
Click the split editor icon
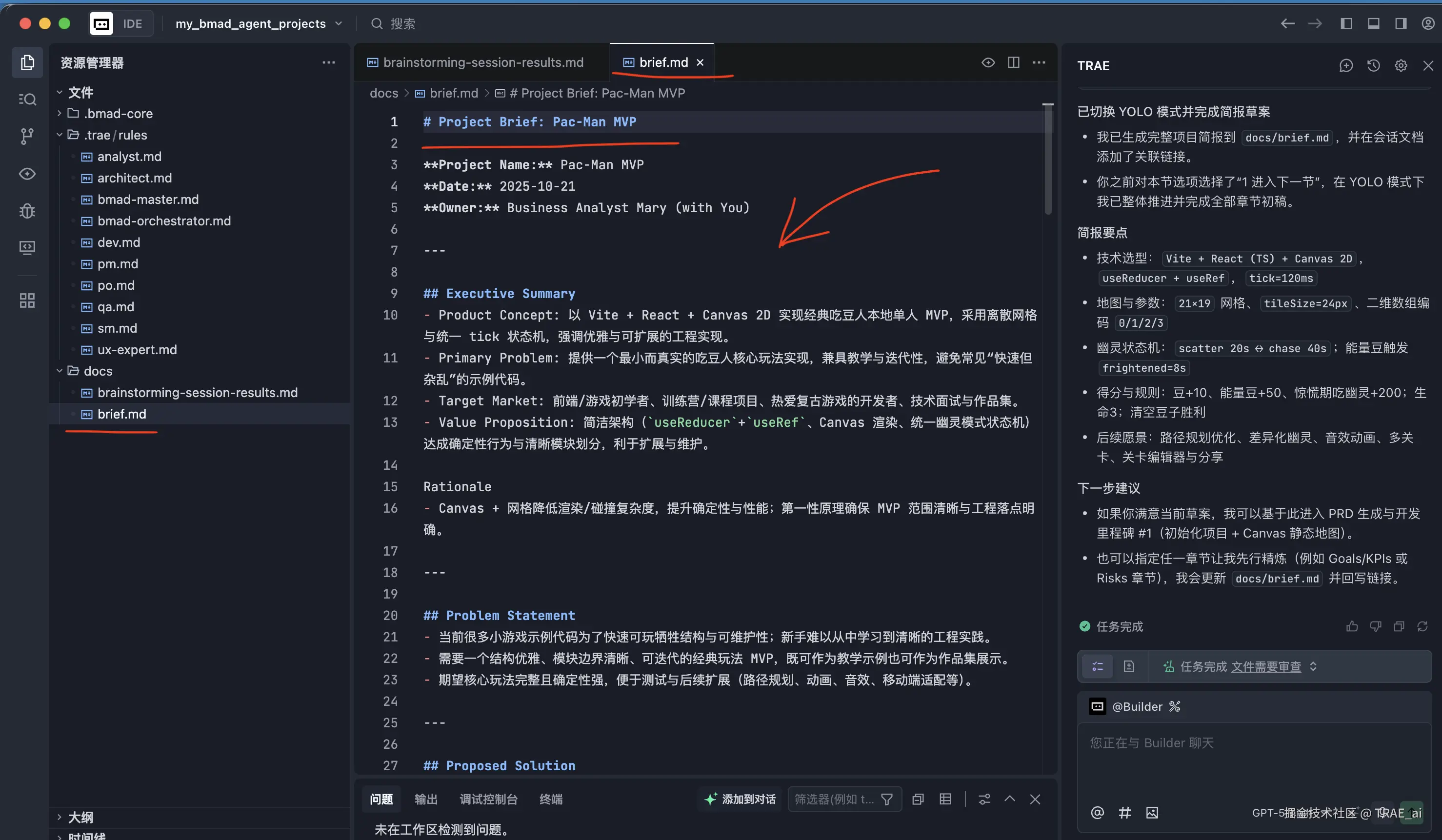tap(1013, 62)
